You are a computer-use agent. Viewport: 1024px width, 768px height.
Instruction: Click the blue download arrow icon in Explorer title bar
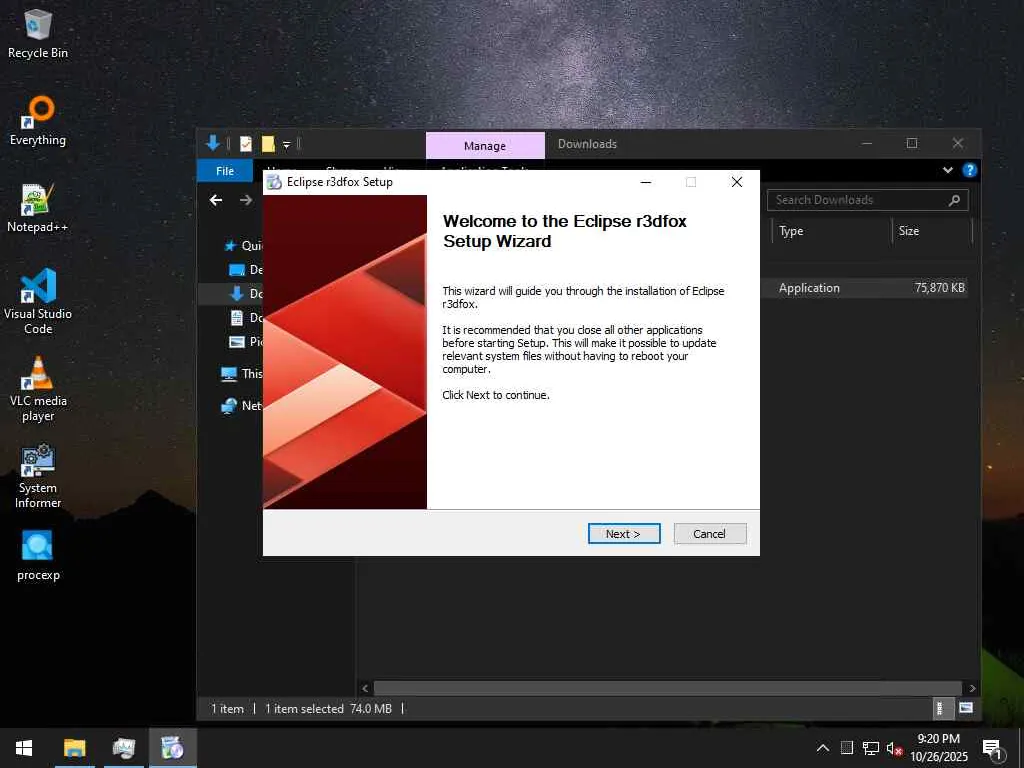212,143
